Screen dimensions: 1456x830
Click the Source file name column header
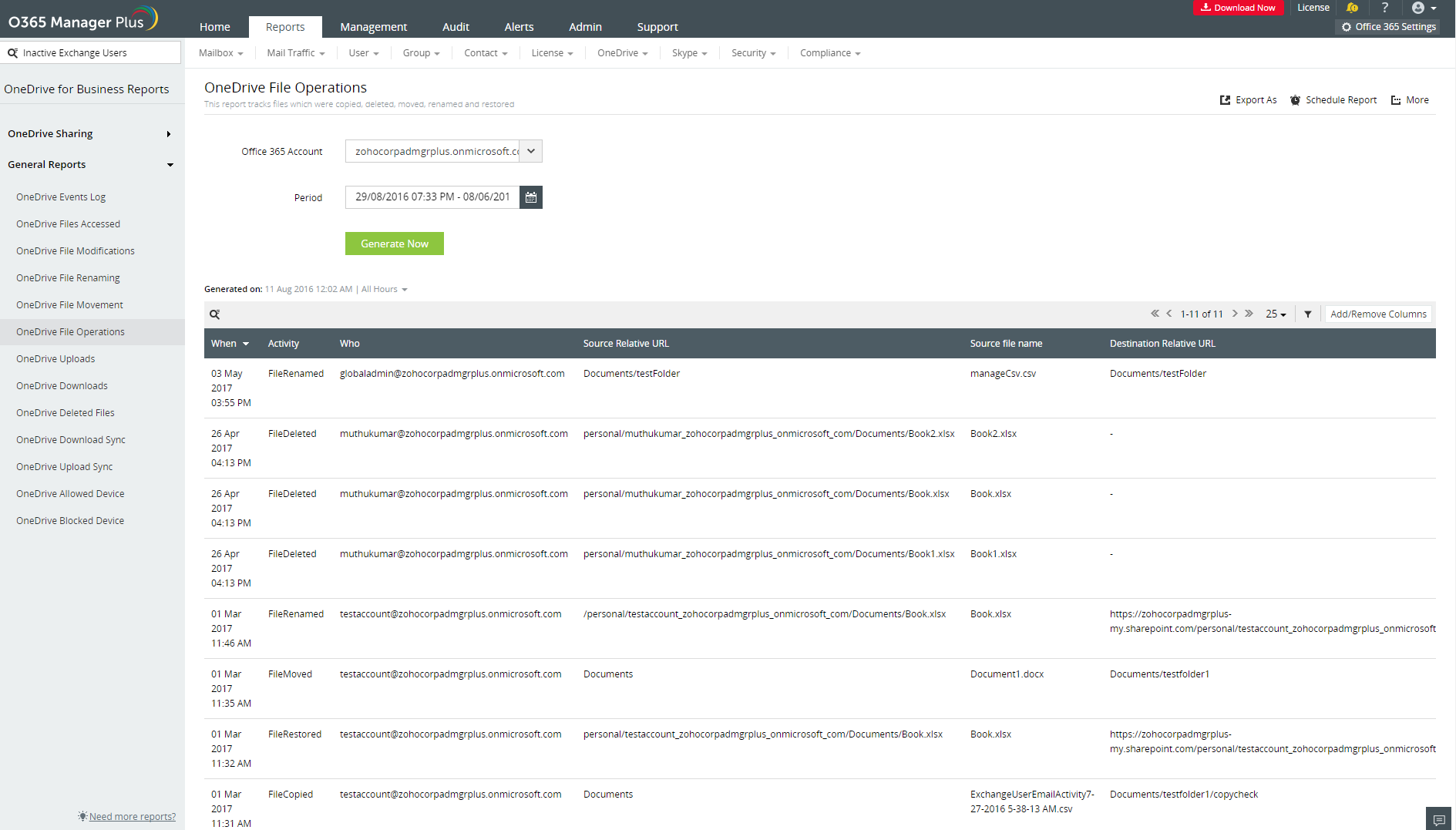pos(1006,344)
